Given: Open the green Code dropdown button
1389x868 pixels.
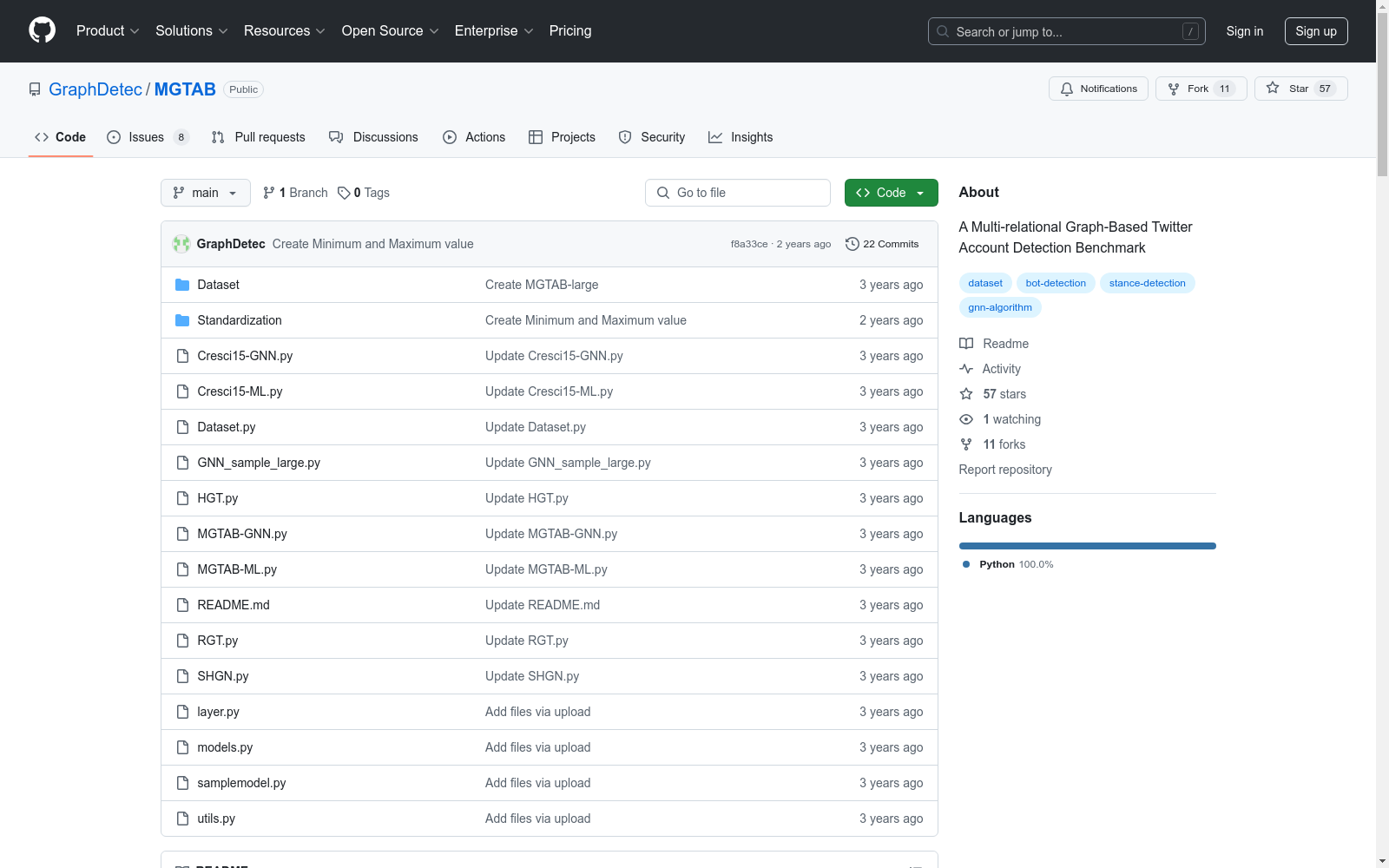Looking at the screenshot, I should pyautogui.click(x=891, y=193).
